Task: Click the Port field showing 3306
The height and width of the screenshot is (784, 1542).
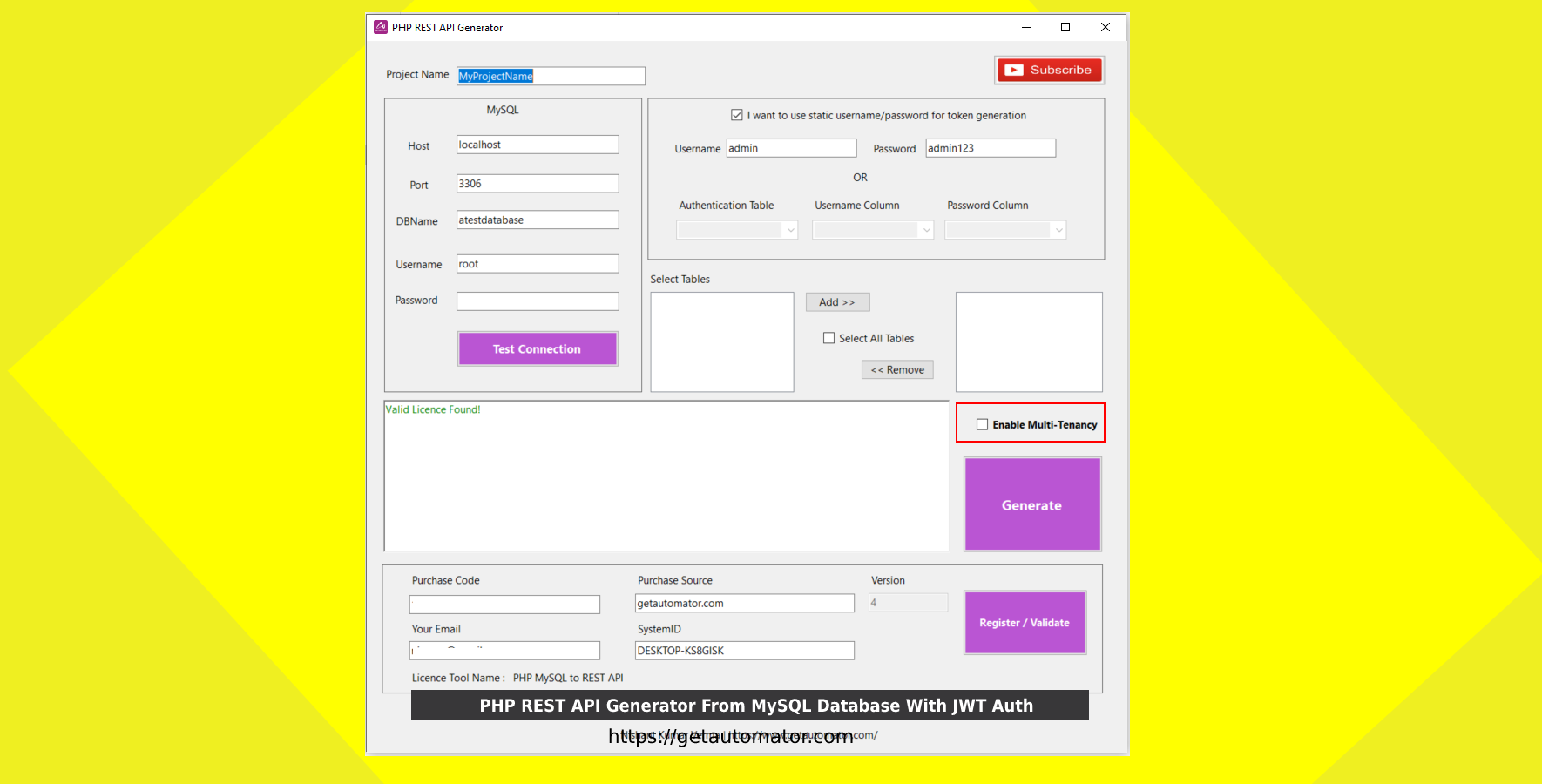Action: pyautogui.click(x=538, y=184)
